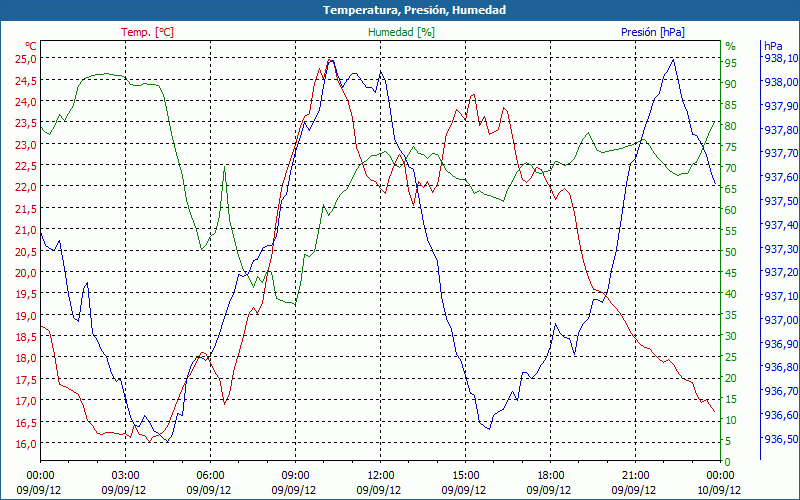The height and width of the screenshot is (500, 800).
Task: Click the '19,5' temperature axis value
Action: click(25, 294)
